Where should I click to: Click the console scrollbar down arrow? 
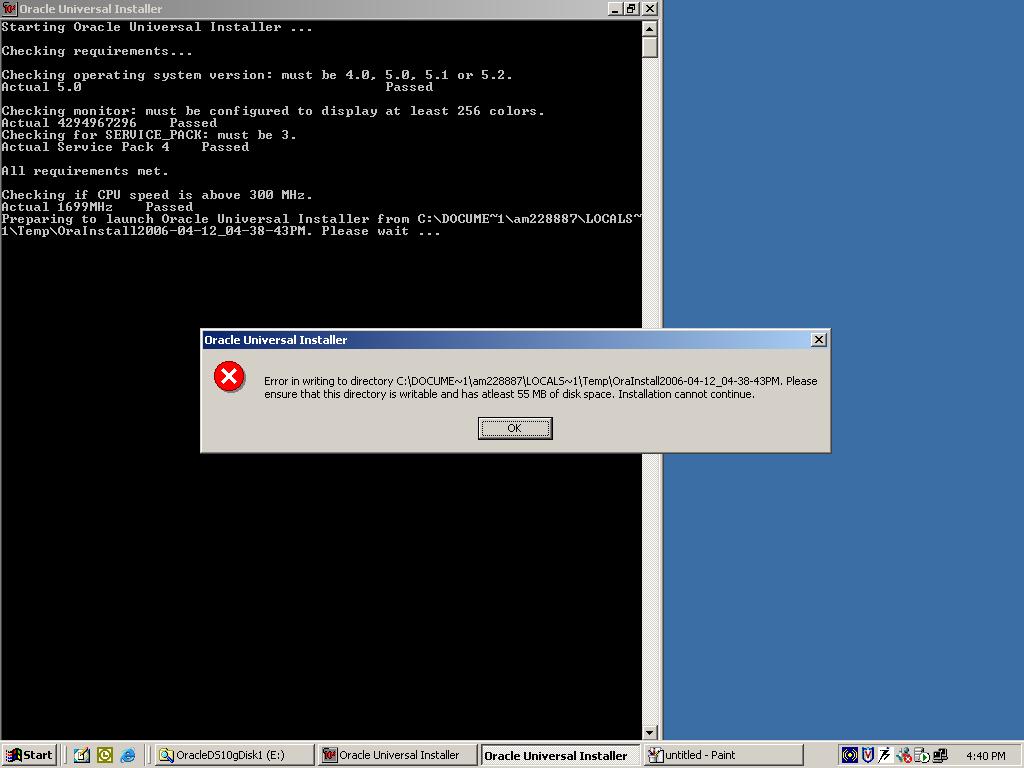click(649, 733)
